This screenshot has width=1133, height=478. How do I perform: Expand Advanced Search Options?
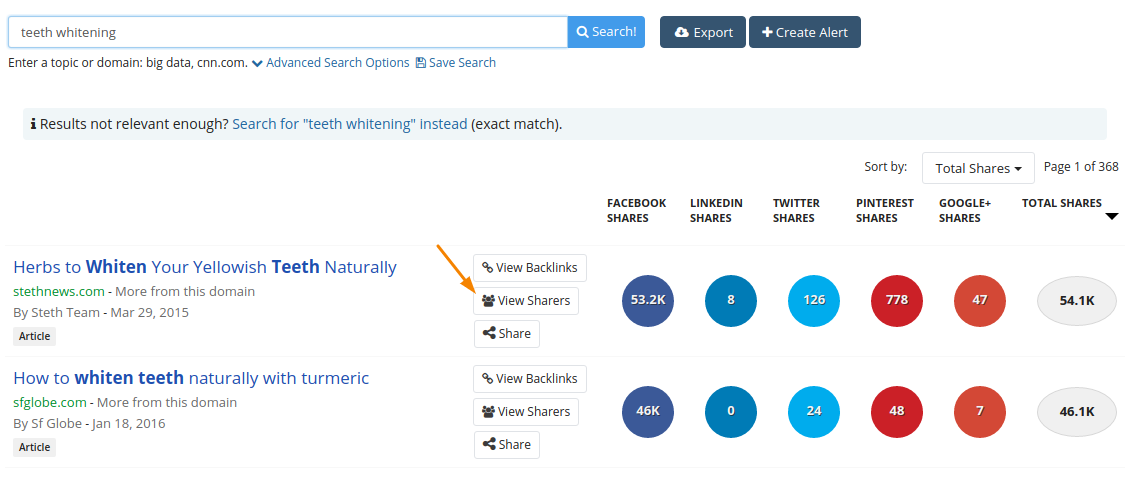coord(331,63)
